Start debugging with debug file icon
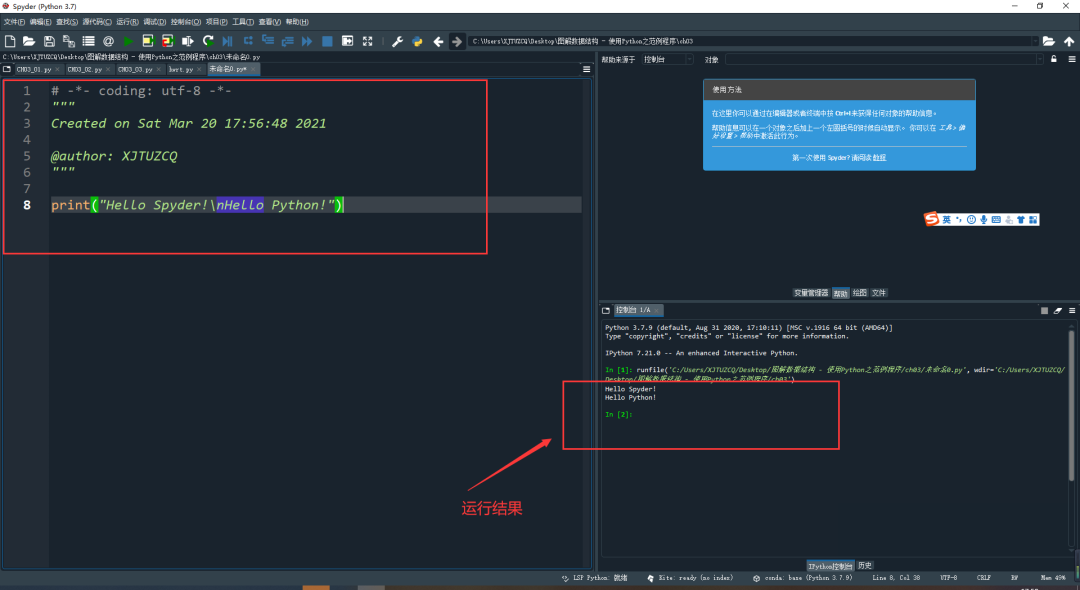The width and height of the screenshot is (1080, 590). click(x=227, y=41)
